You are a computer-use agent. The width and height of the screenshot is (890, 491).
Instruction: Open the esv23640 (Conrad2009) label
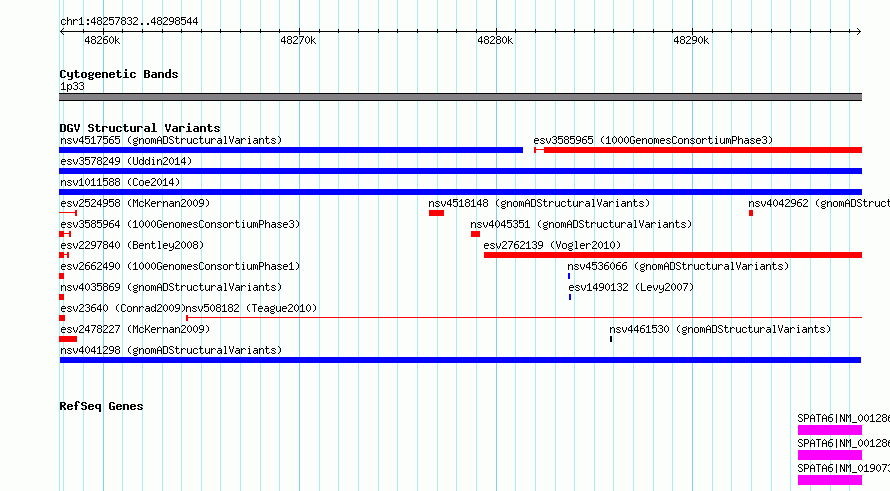click(x=123, y=308)
